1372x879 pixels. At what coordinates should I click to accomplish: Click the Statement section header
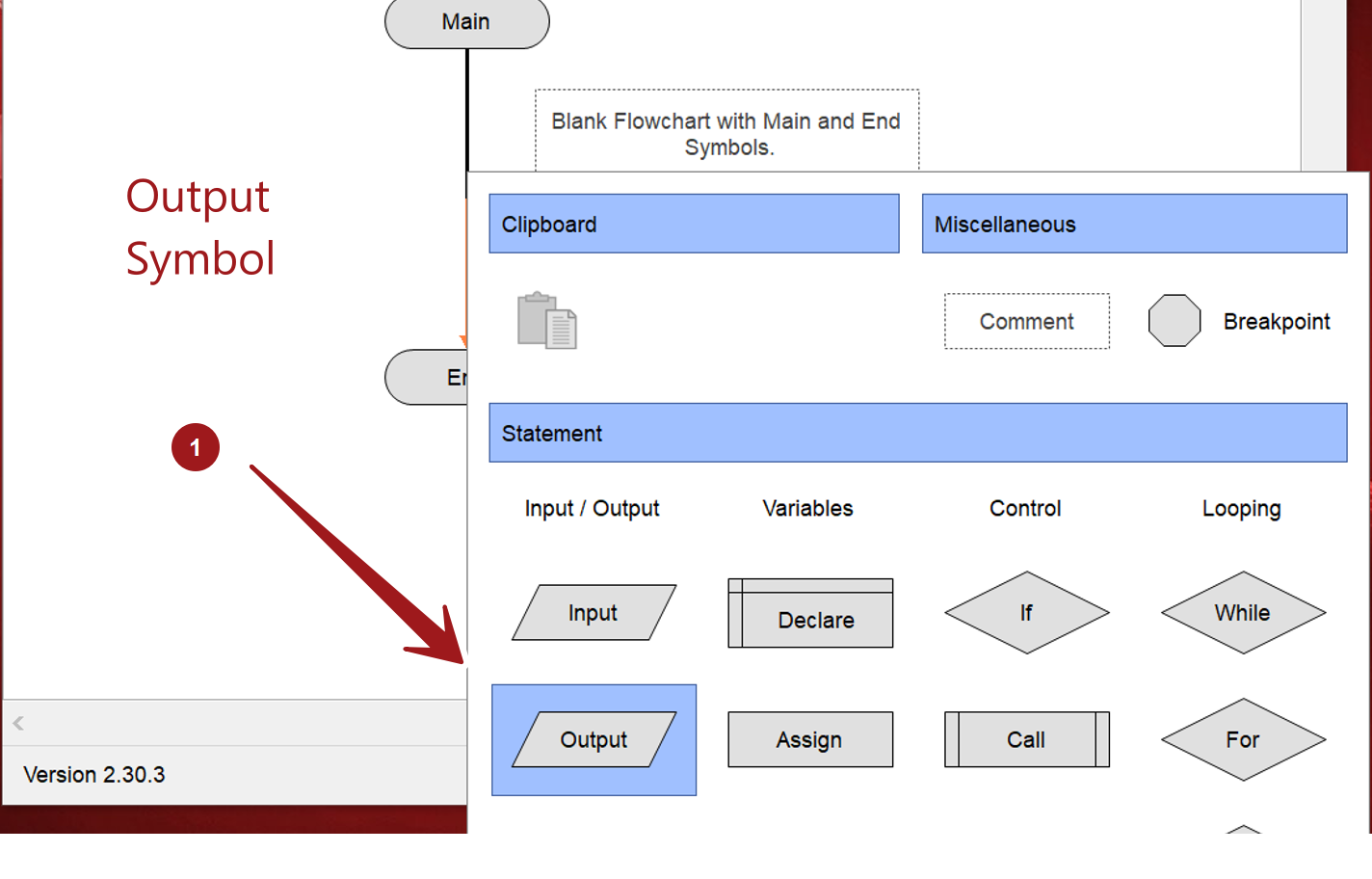(917, 433)
